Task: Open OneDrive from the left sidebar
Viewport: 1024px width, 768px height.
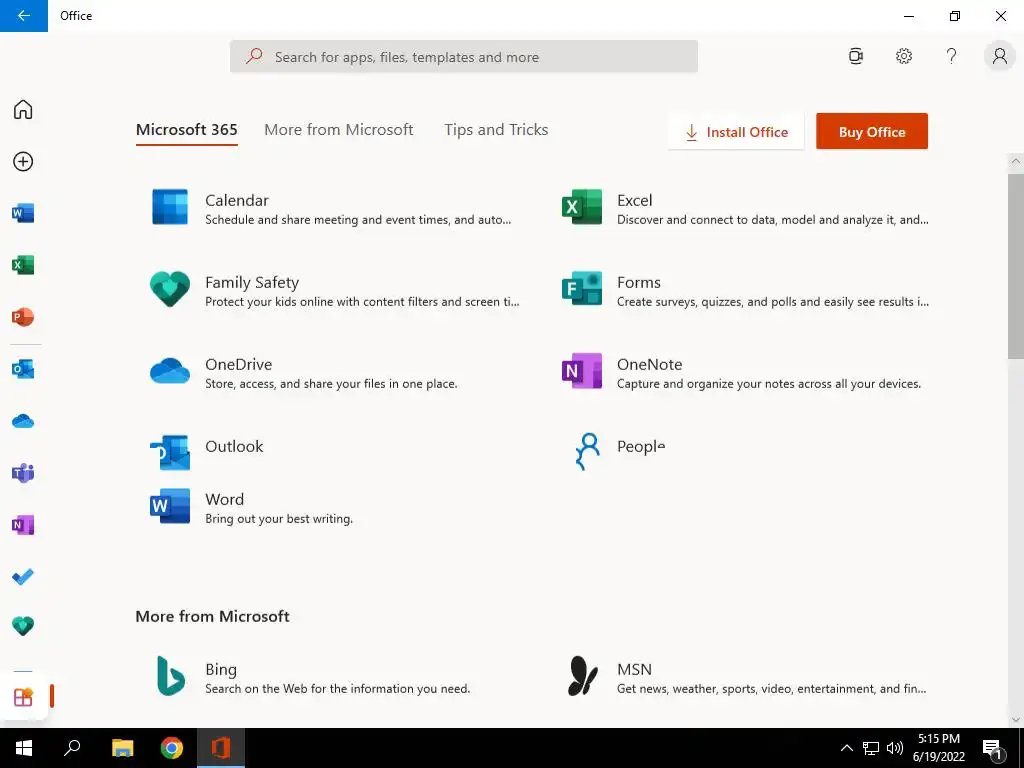Action: [x=23, y=421]
